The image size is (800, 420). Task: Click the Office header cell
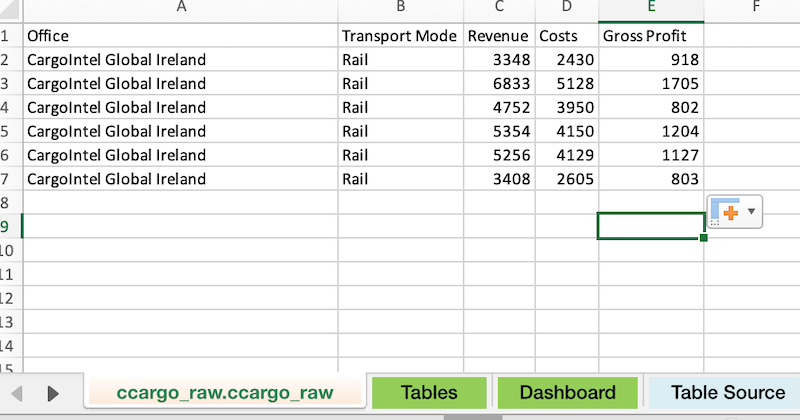[x=180, y=36]
